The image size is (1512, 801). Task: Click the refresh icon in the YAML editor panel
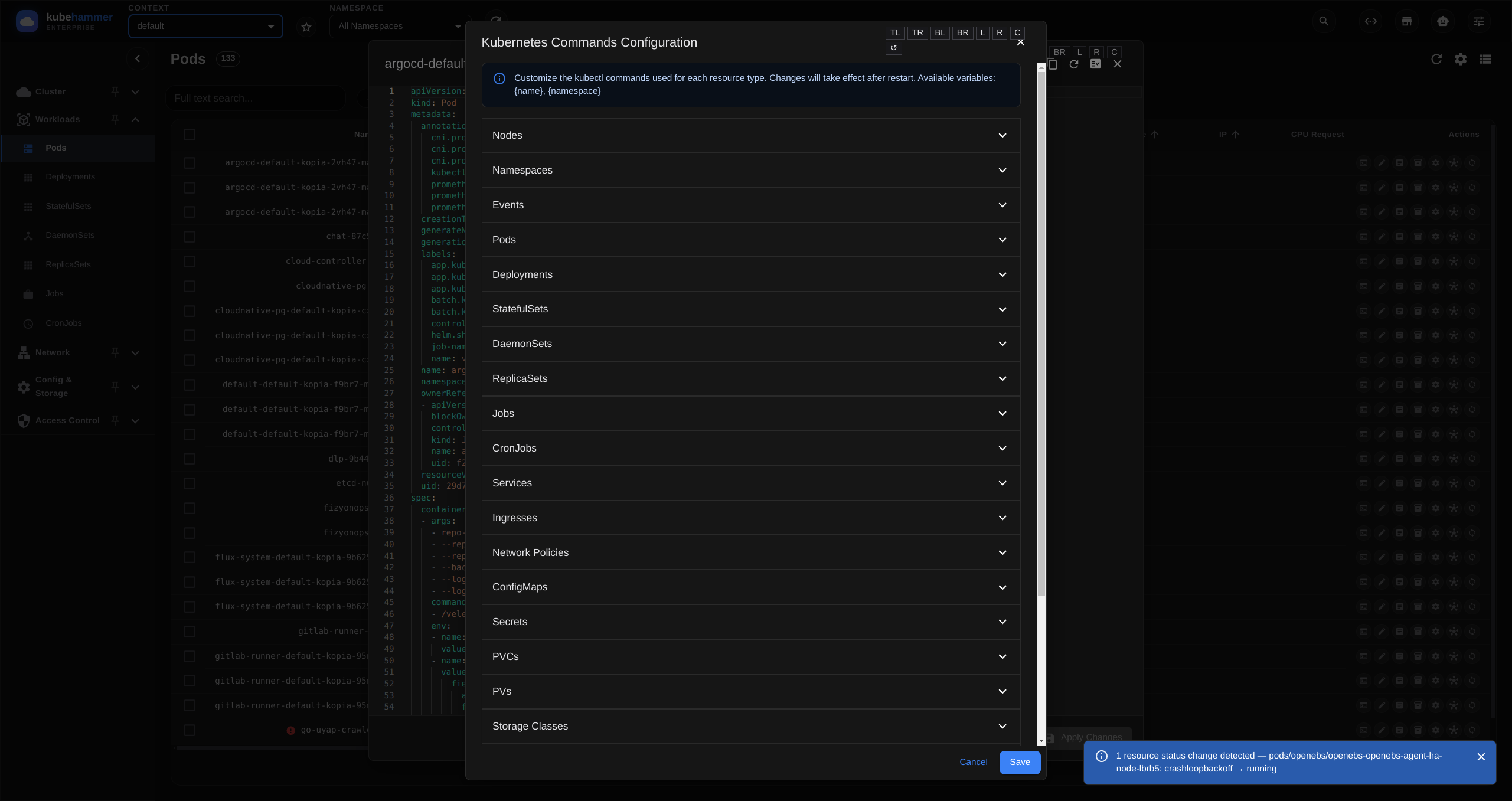coord(1074,64)
